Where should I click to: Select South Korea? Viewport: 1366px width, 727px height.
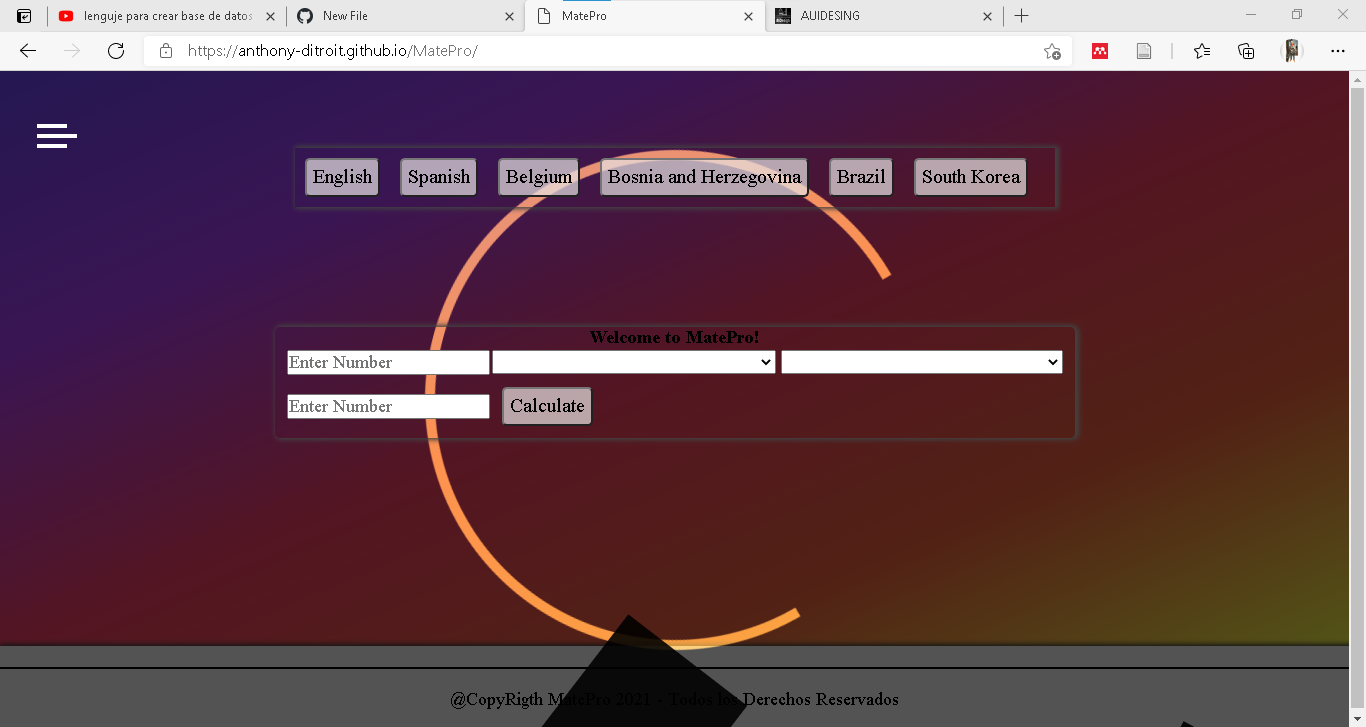click(x=969, y=176)
